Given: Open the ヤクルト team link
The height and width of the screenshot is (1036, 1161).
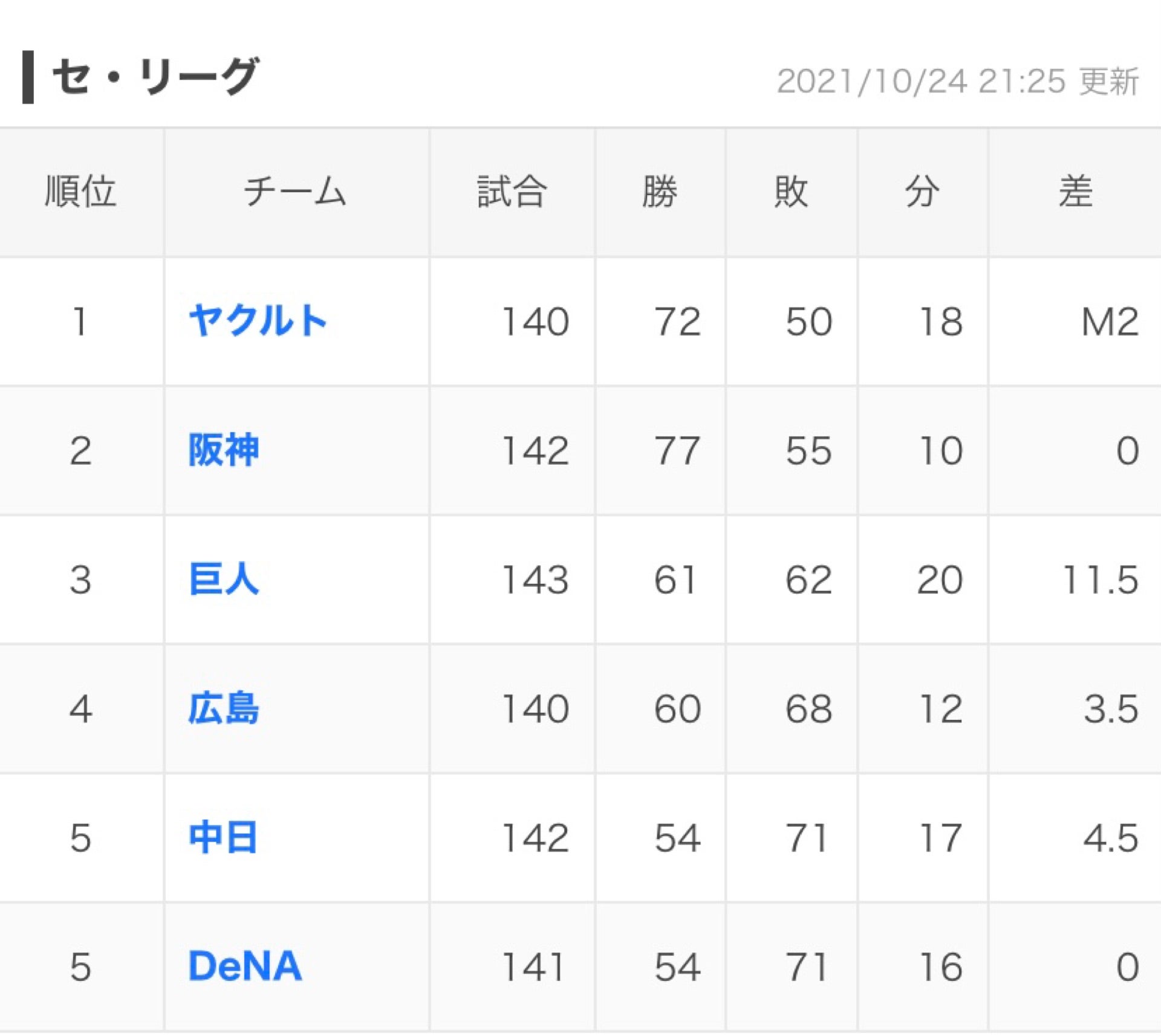Looking at the screenshot, I should 258,320.
